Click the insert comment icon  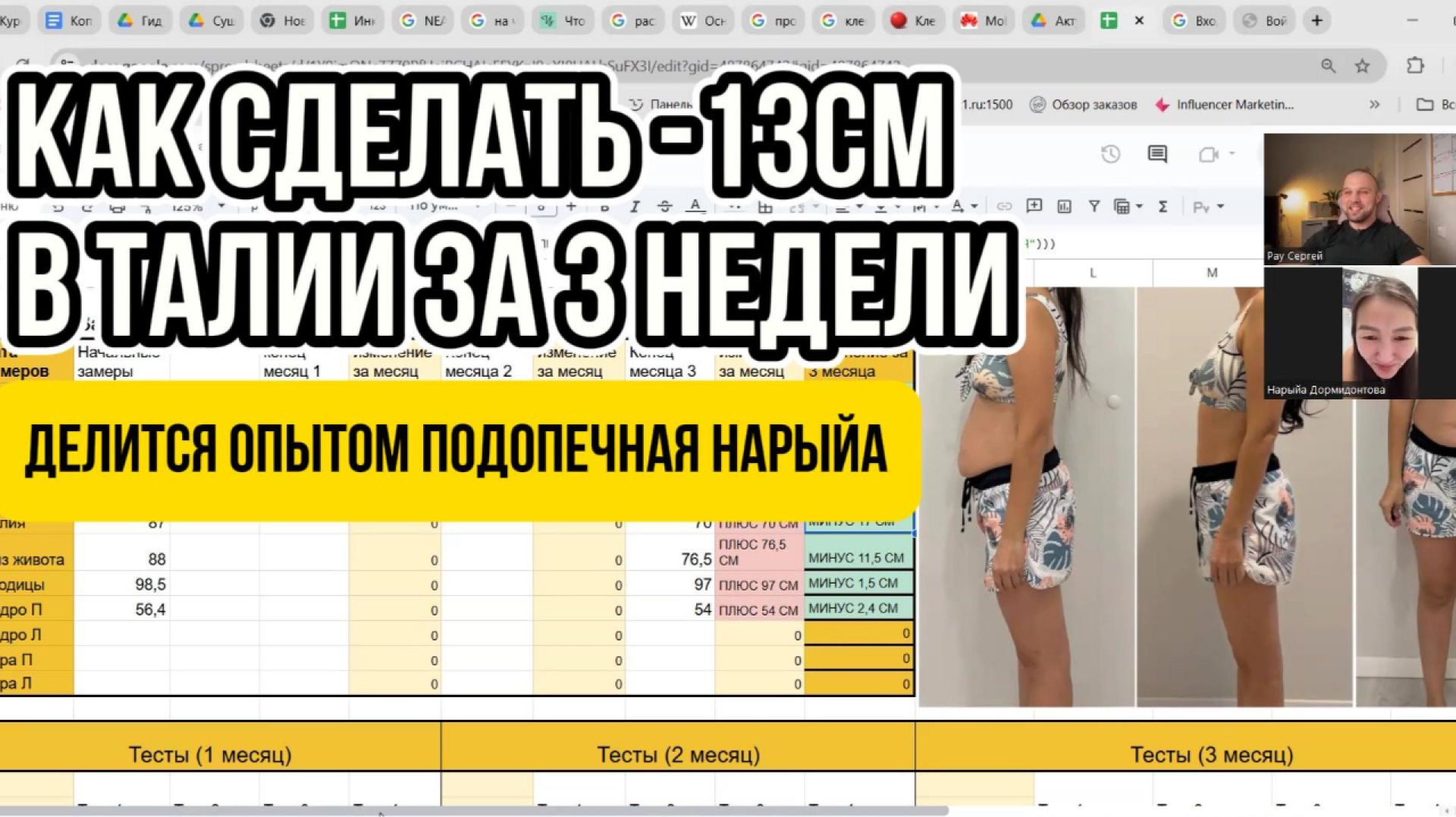point(1034,205)
